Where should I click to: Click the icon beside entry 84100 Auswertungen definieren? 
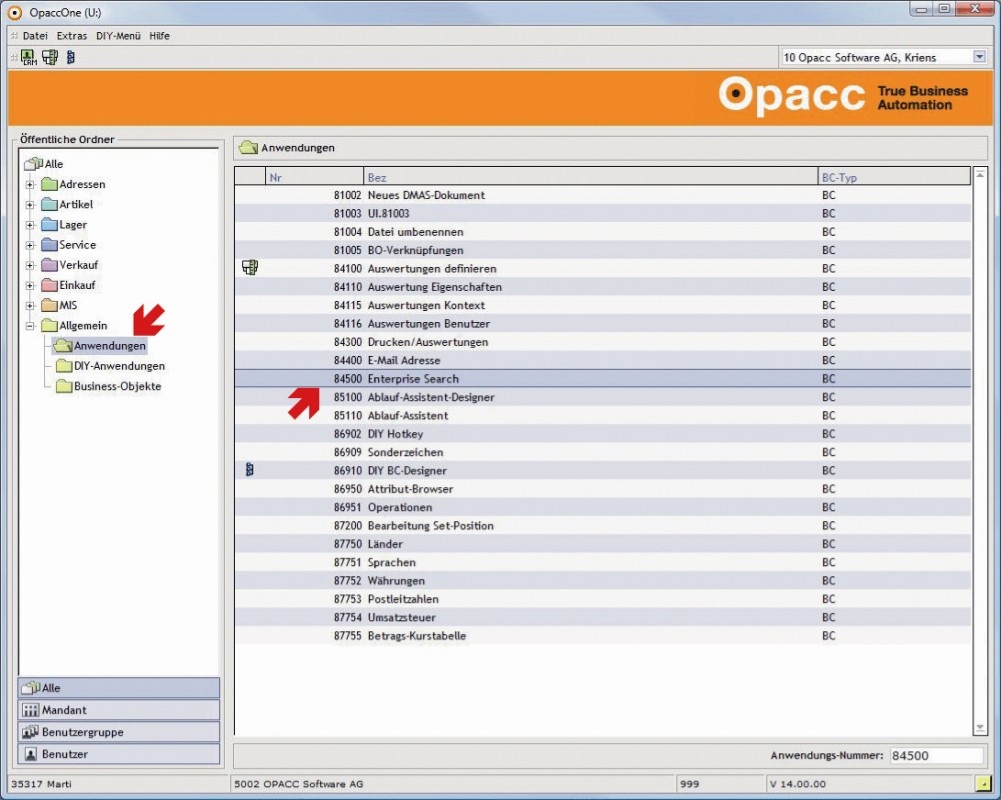click(x=249, y=268)
